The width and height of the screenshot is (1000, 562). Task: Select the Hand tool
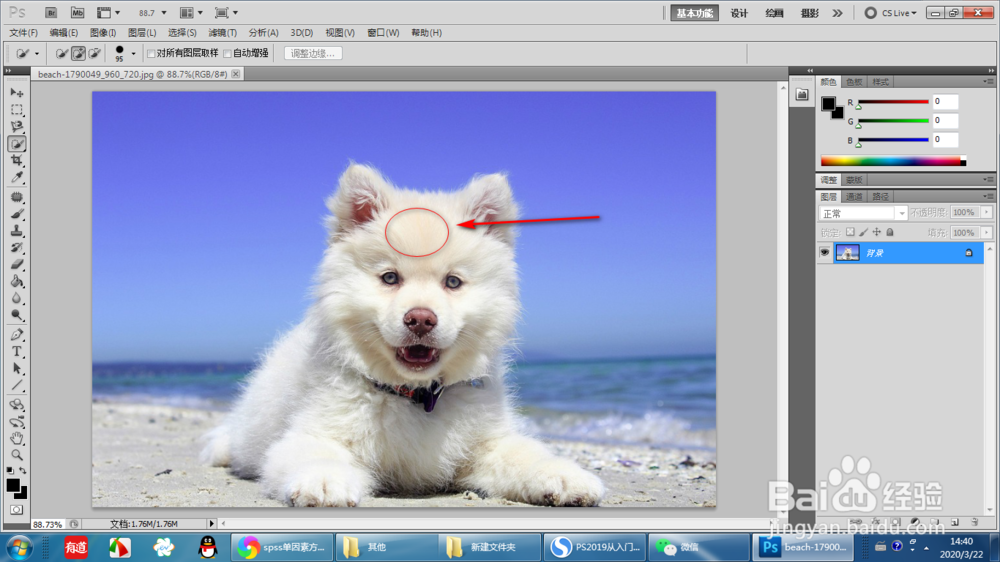pos(17,438)
